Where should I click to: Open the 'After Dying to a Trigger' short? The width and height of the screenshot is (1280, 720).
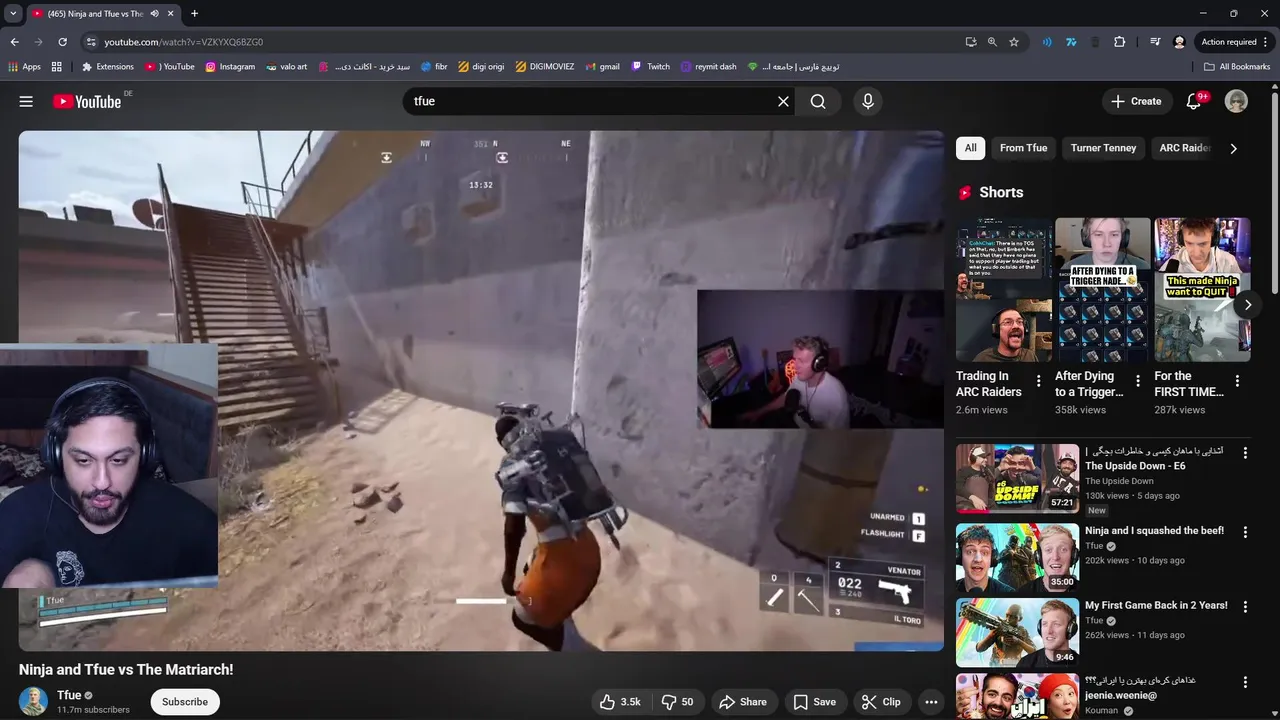pos(1102,290)
